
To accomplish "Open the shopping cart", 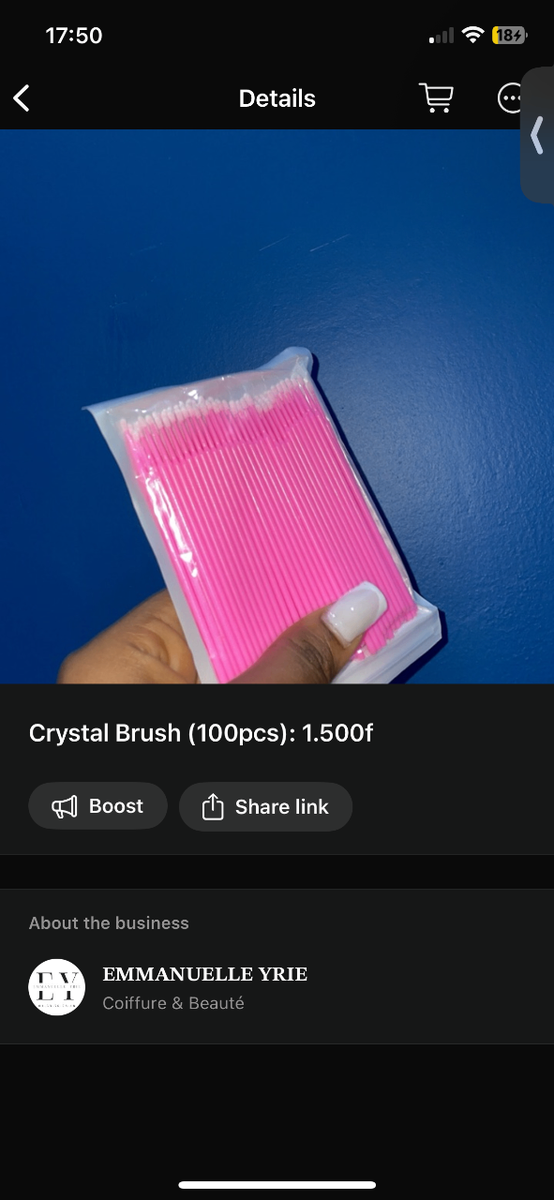I will tap(435, 98).
